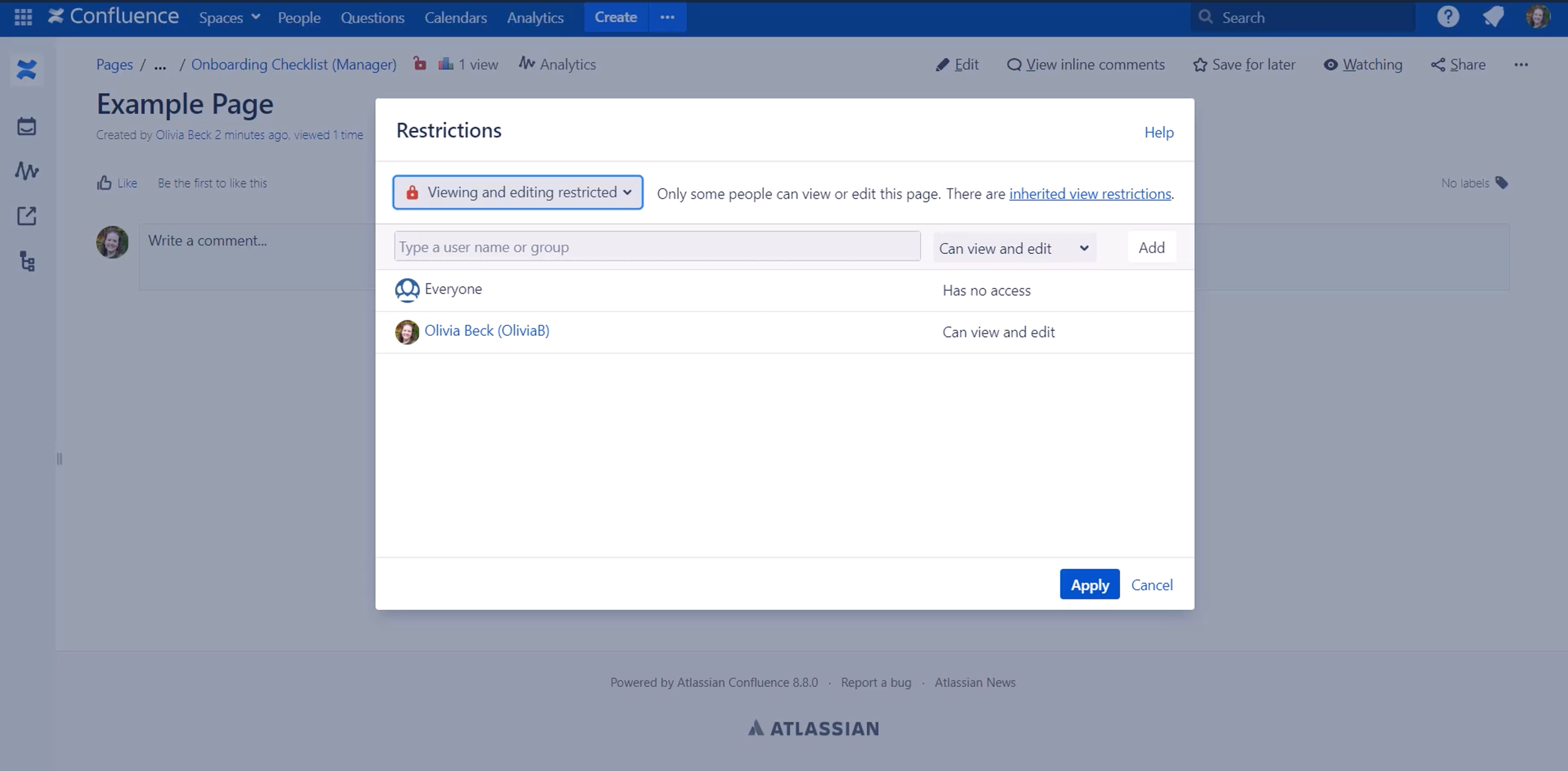Viewport: 1568px width, 771px height.
Task: Click the Apply button in Restrictions dialog
Action: [x=1089, y=584]
